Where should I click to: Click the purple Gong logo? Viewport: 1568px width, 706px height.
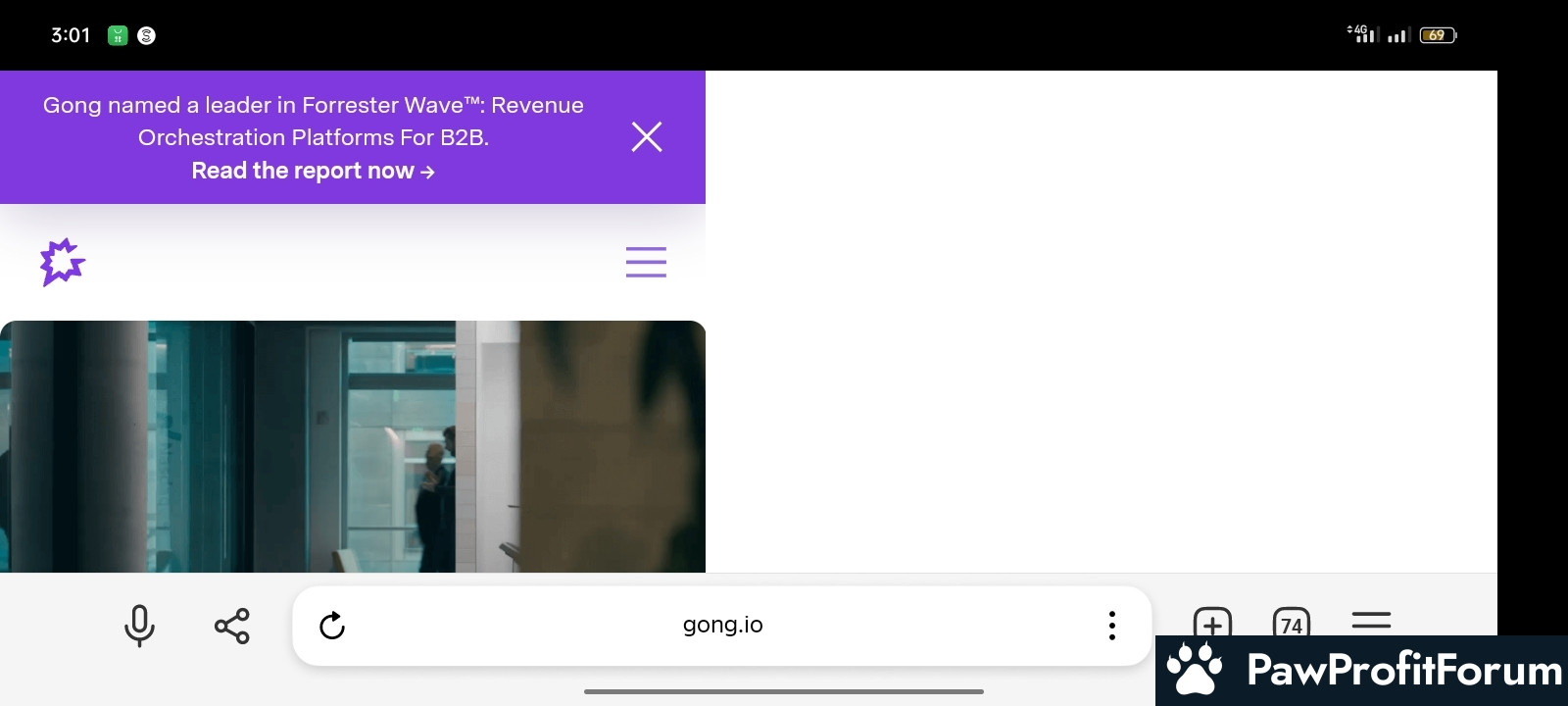[63, 262]
